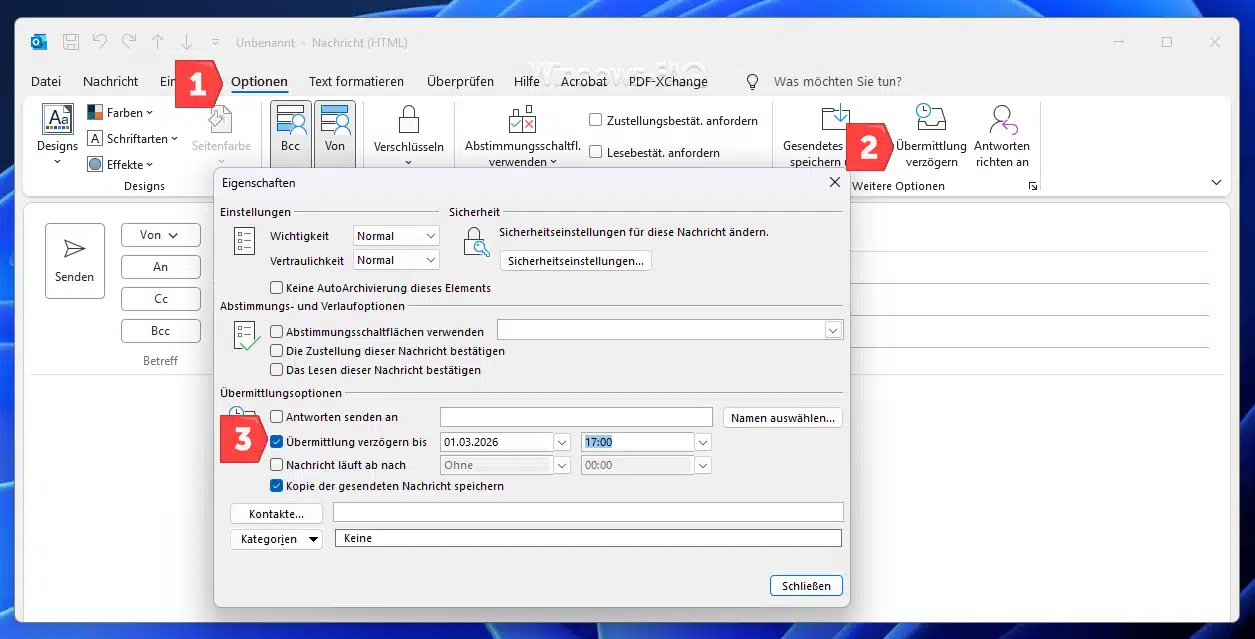Image resolution: width=1255 pixels, height=639 pixels.
Task: Enable Nachricht läuft ab nach checkbox
Action: tap(277, 465)
